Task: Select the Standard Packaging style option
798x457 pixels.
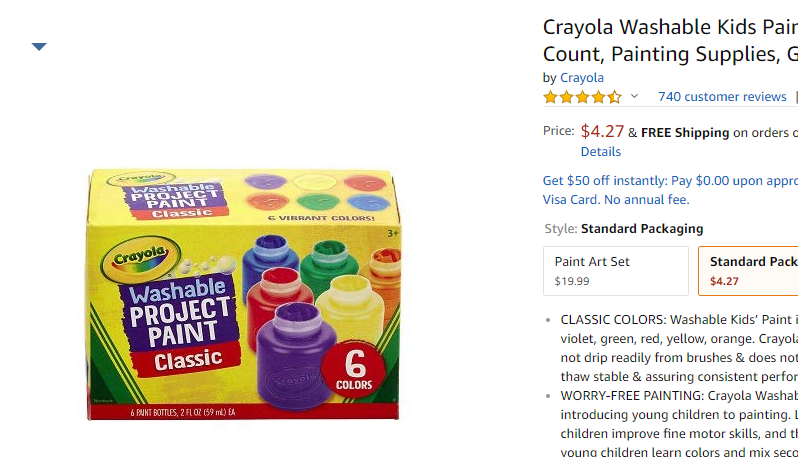Action: pos(748,271)
